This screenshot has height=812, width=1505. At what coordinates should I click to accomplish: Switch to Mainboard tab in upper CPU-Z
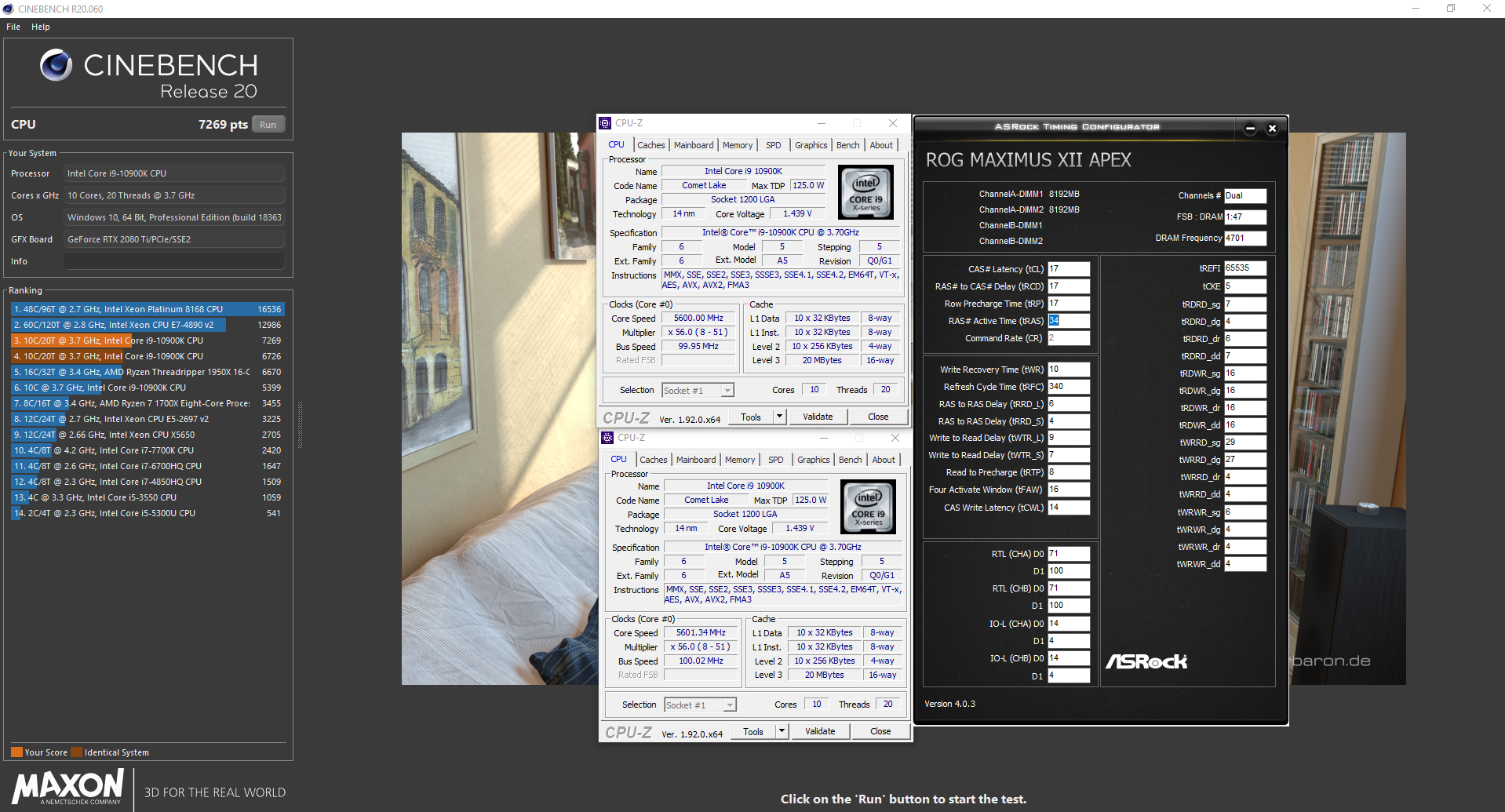coord(694,145)
